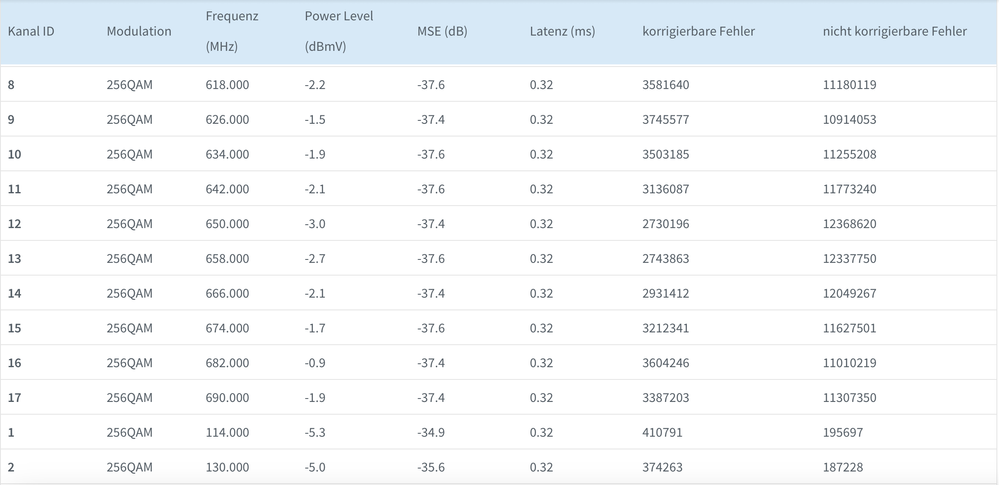Click the Kanal ID column header

click(x=31, y=31)
